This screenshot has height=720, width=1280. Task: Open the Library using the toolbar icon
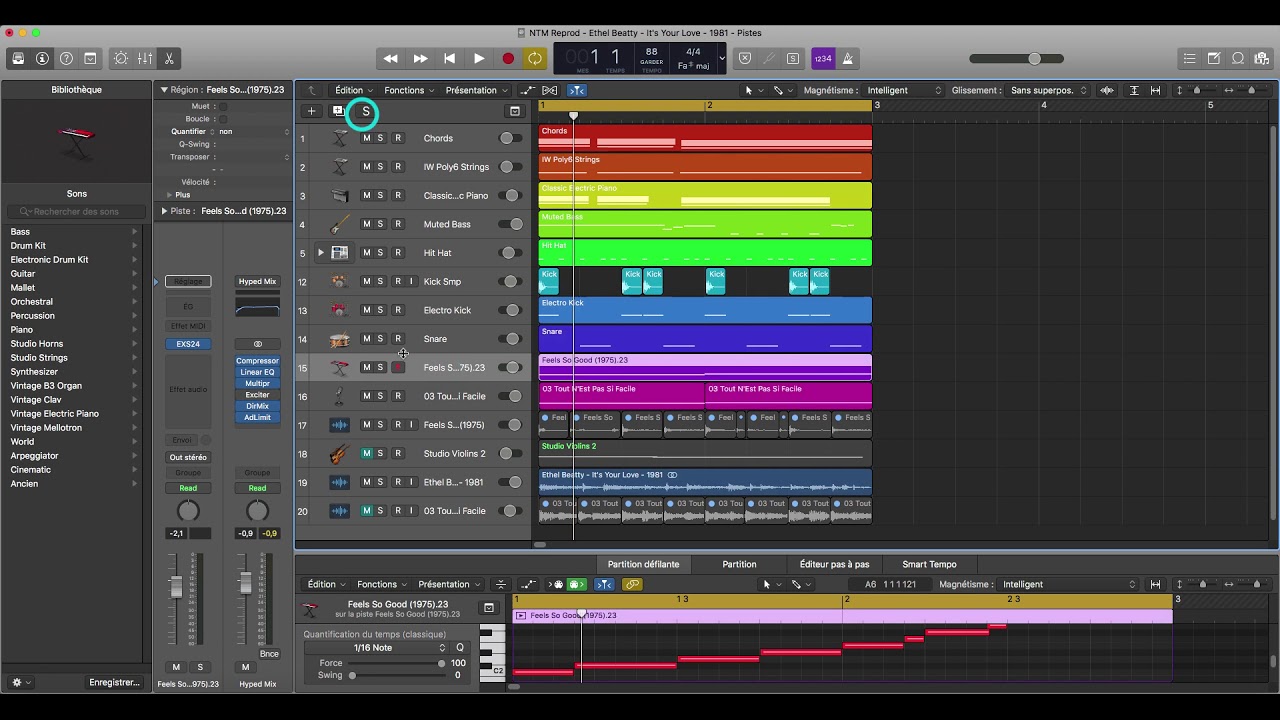18,59
